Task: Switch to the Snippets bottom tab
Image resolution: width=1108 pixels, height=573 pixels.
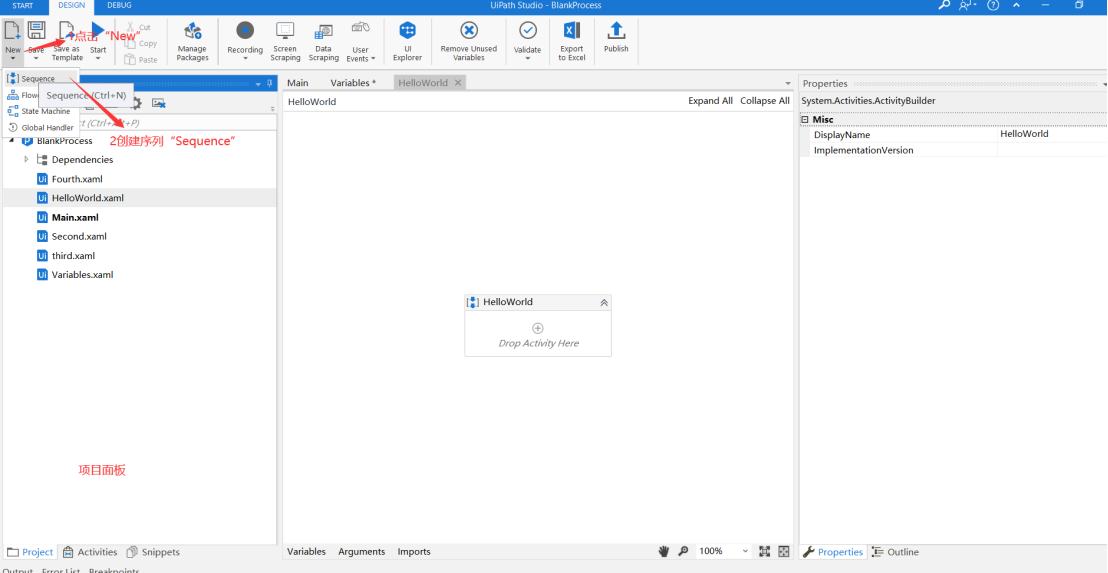Action: pyautogui.click(x=153, y=552)
